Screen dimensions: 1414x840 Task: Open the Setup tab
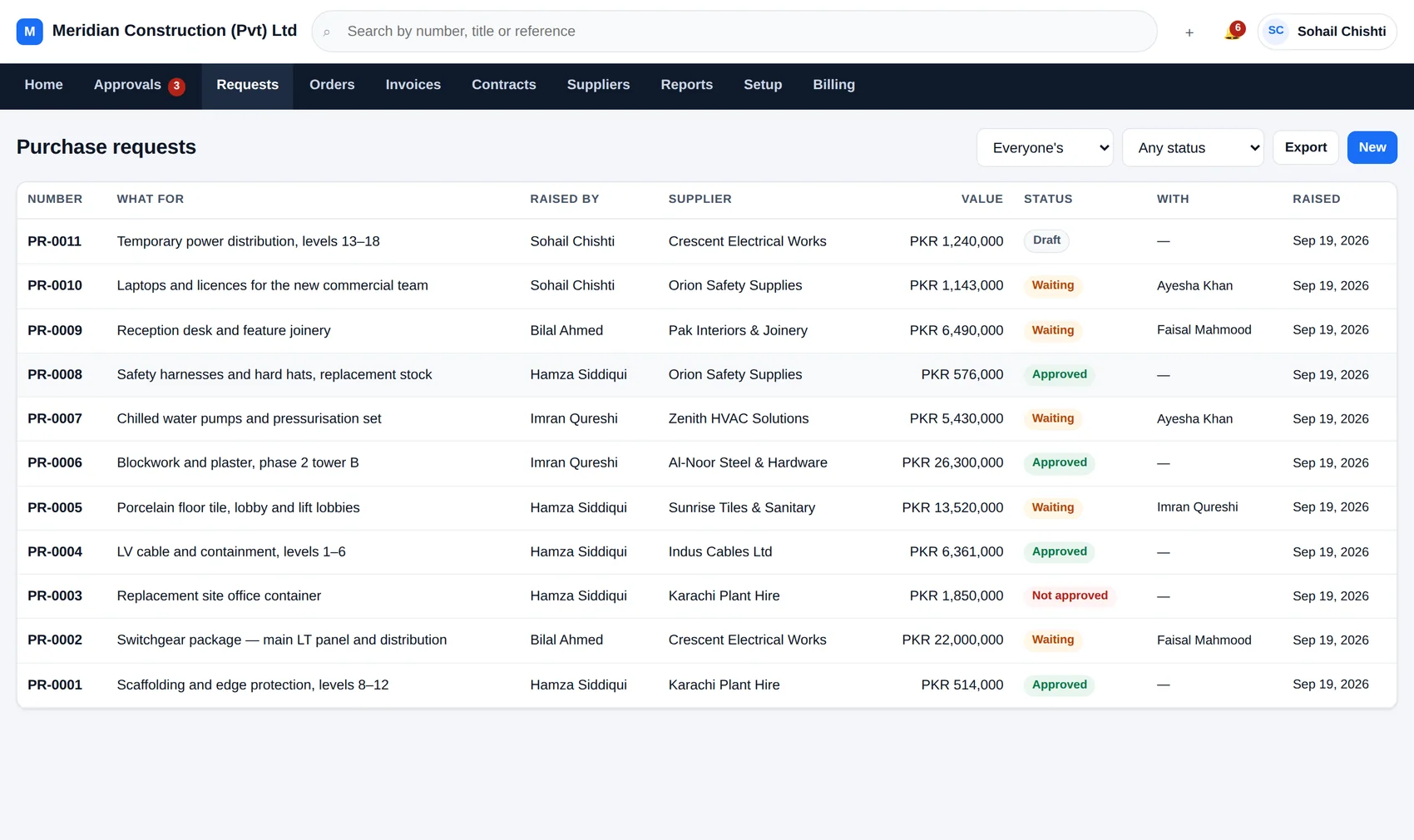(763, 85)
